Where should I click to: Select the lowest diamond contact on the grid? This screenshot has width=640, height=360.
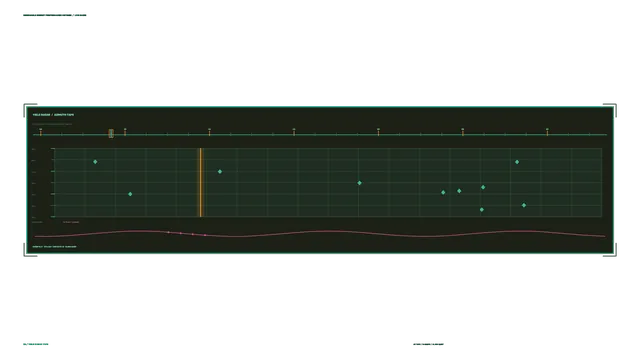(482, 210)
